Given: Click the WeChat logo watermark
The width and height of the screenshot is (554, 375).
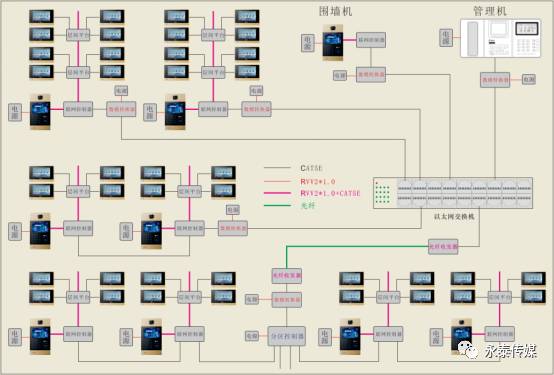Looking at the screenshot, I should click(468, 350).
